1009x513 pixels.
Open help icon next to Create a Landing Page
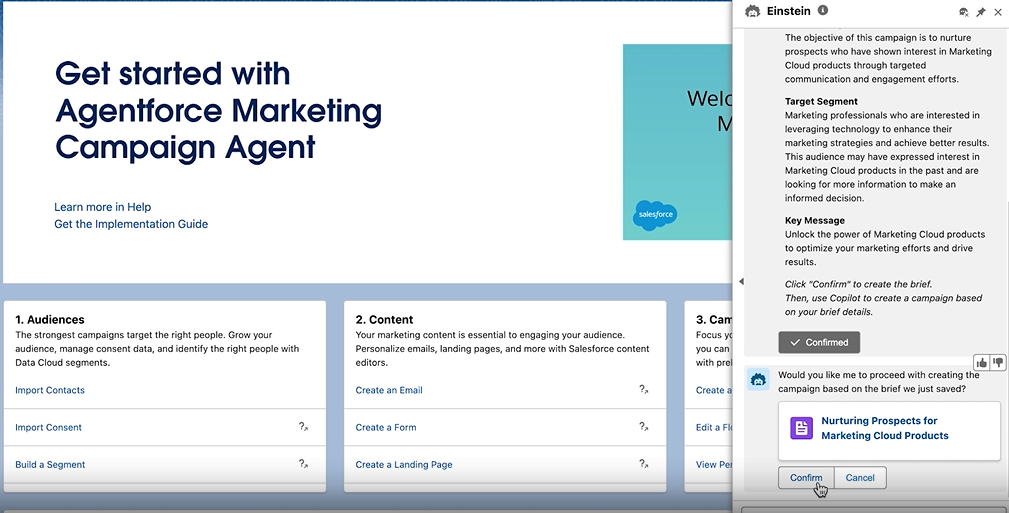[643, 463]
